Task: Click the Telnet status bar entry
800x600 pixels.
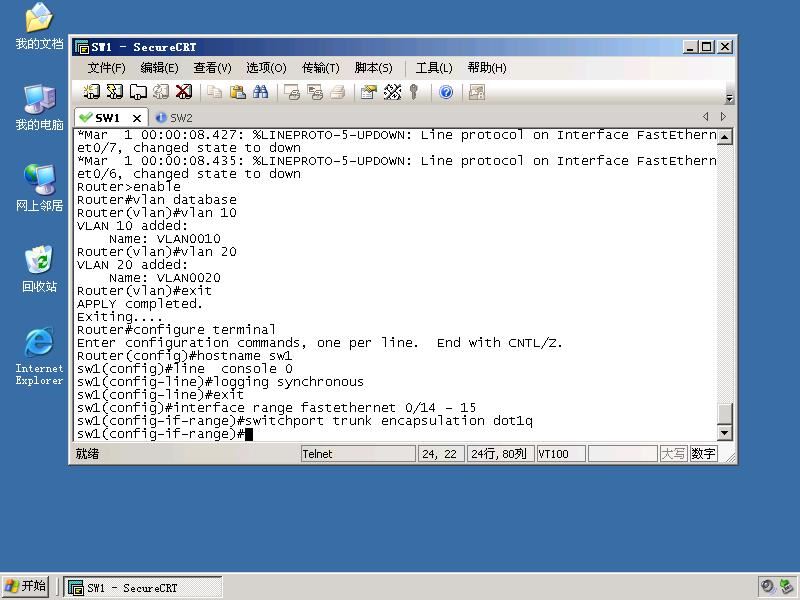Action: point(358,454)
